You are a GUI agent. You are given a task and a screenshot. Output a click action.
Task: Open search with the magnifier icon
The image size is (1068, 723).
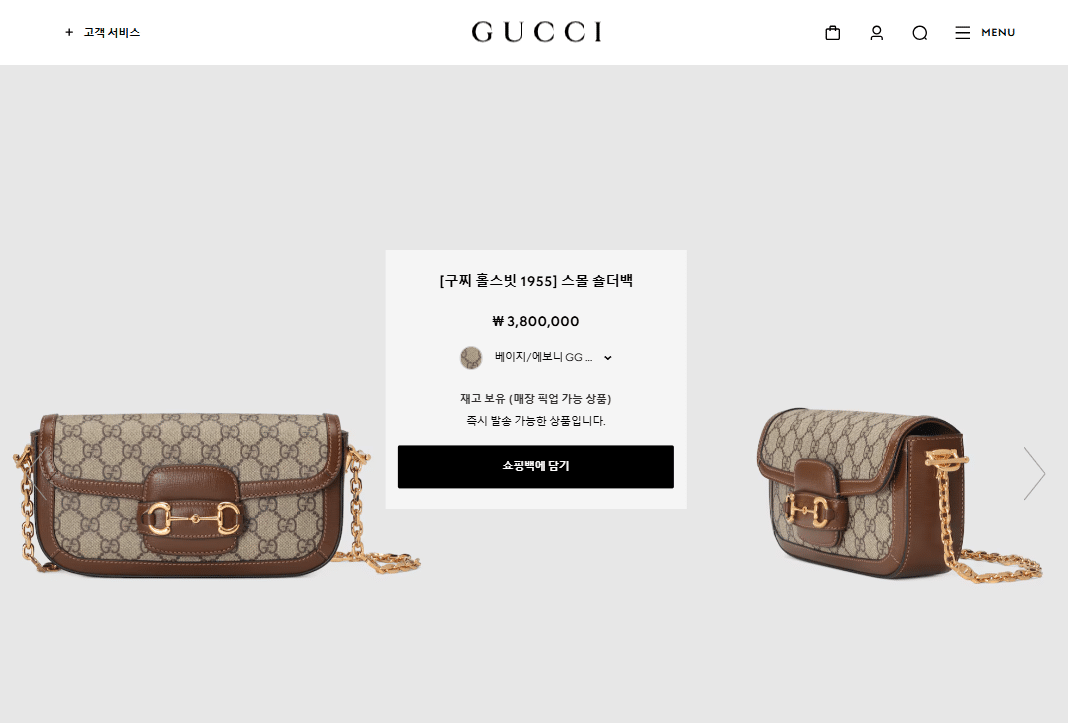click(920, 33)
